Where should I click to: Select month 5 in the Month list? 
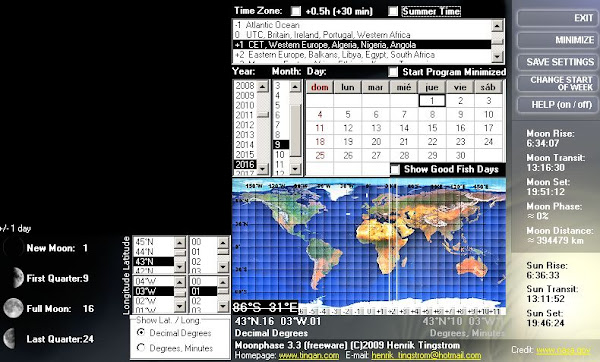click(x=281, y=105)
